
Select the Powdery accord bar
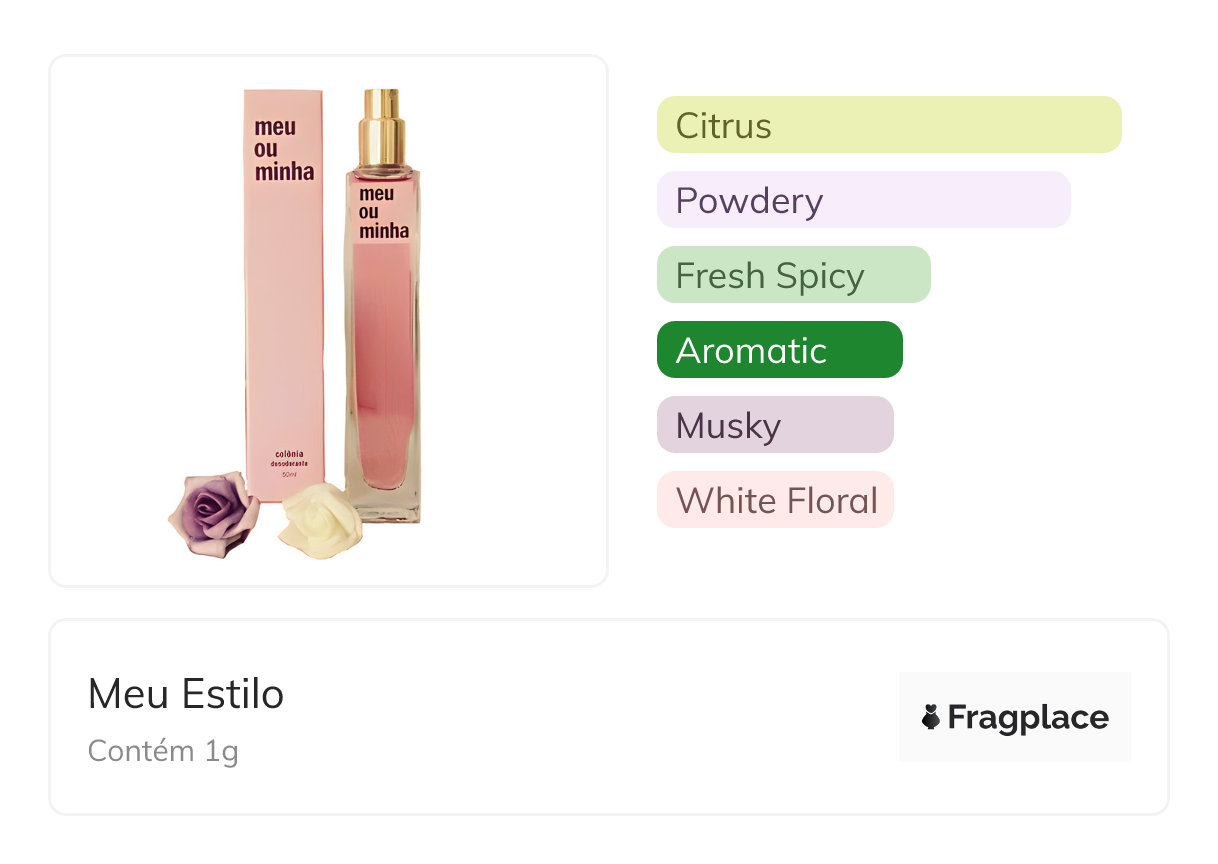863,200
